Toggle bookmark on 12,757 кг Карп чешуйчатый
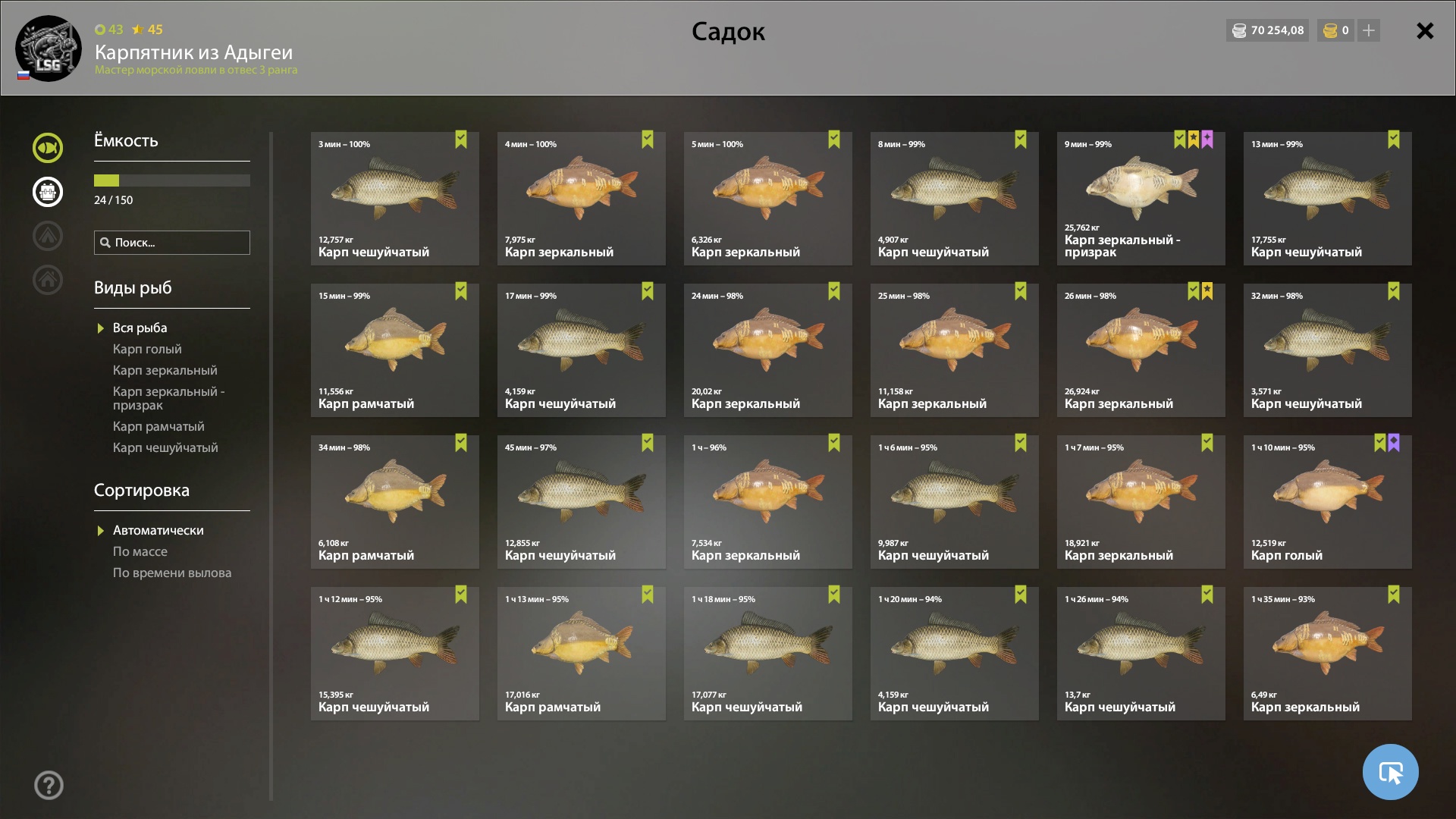 point(461,140)
